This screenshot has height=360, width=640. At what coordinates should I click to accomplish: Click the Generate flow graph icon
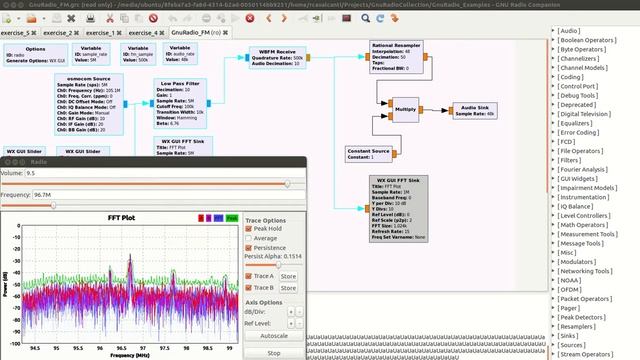(221, 18)
